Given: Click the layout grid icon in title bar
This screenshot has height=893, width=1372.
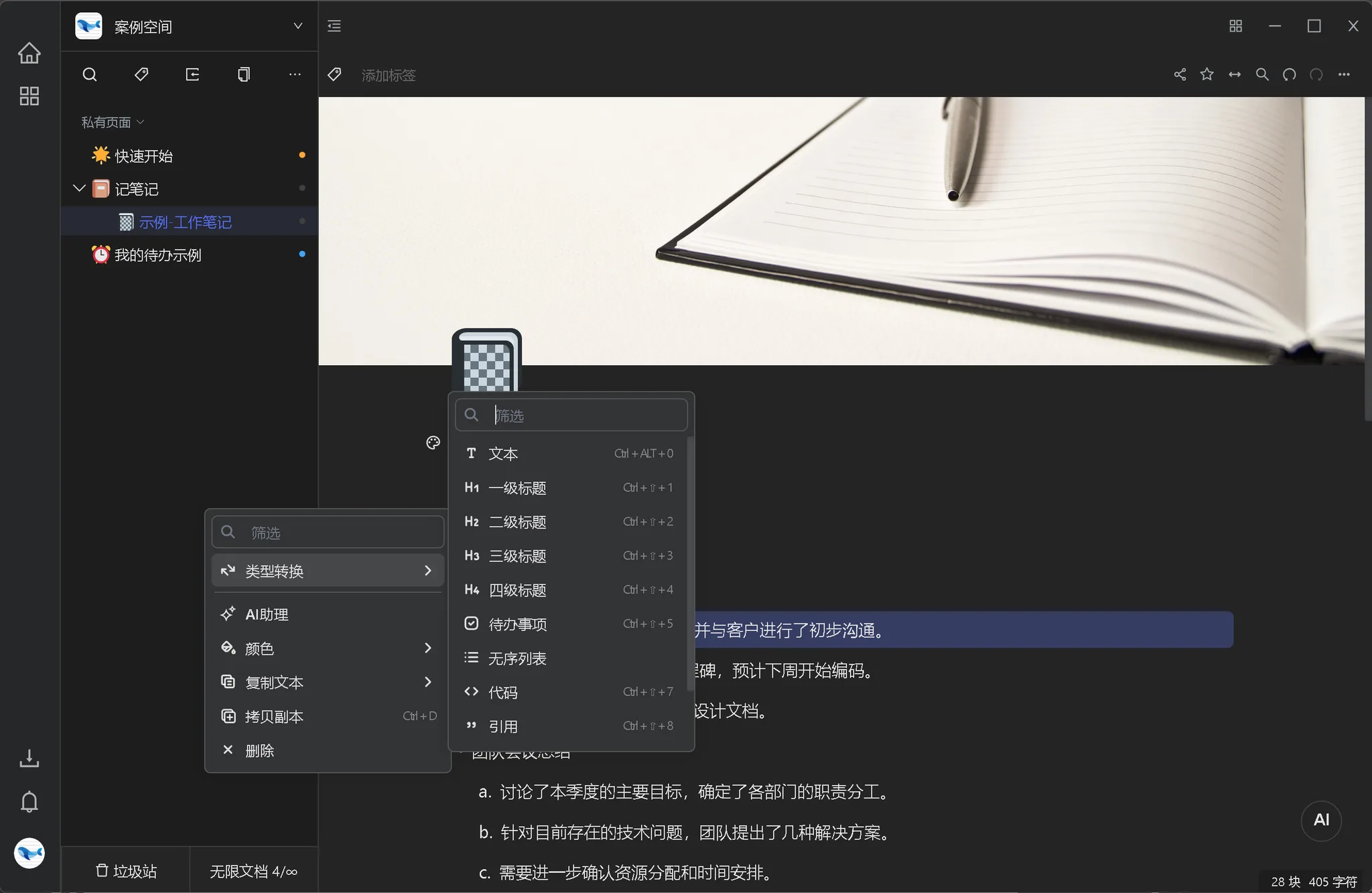Looking at the screenshot, I should coord(1236,26).
